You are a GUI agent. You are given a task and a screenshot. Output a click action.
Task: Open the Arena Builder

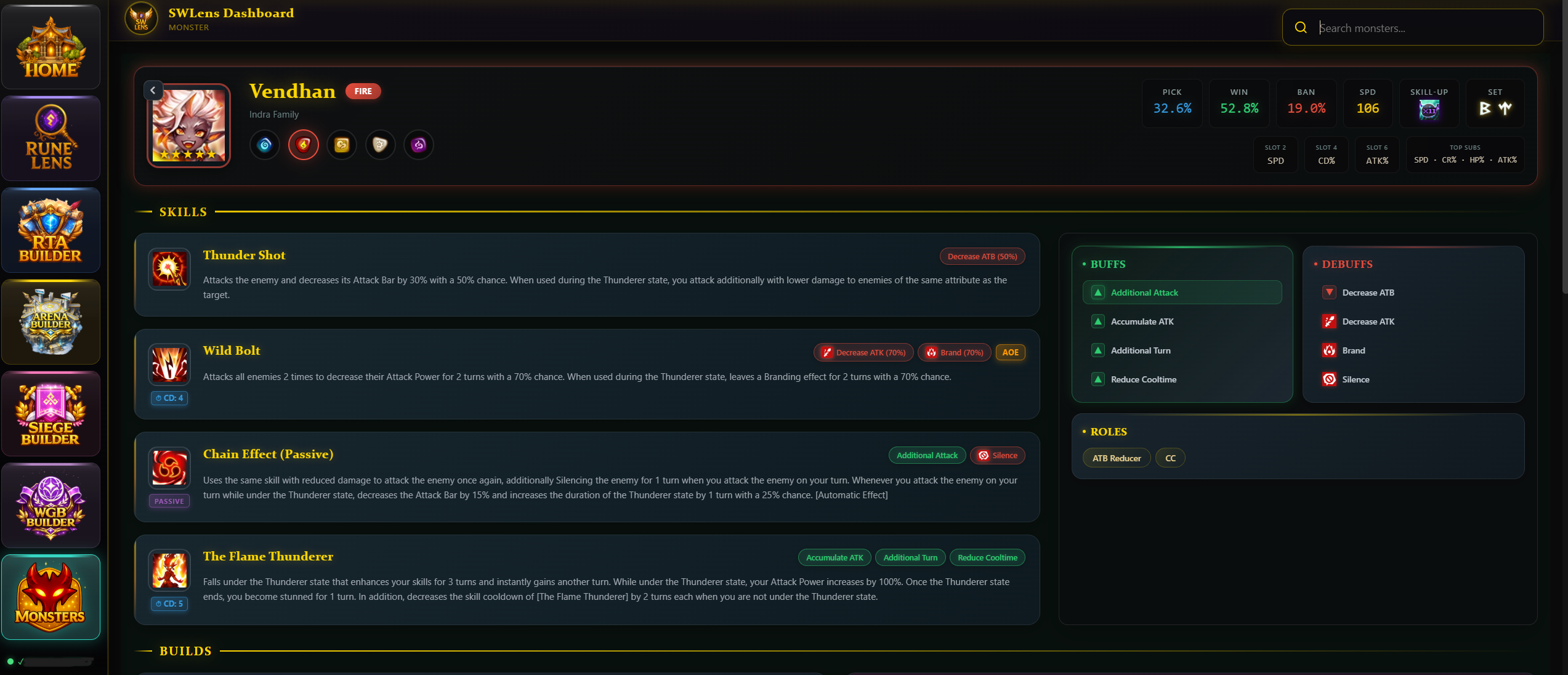[51, 321]
